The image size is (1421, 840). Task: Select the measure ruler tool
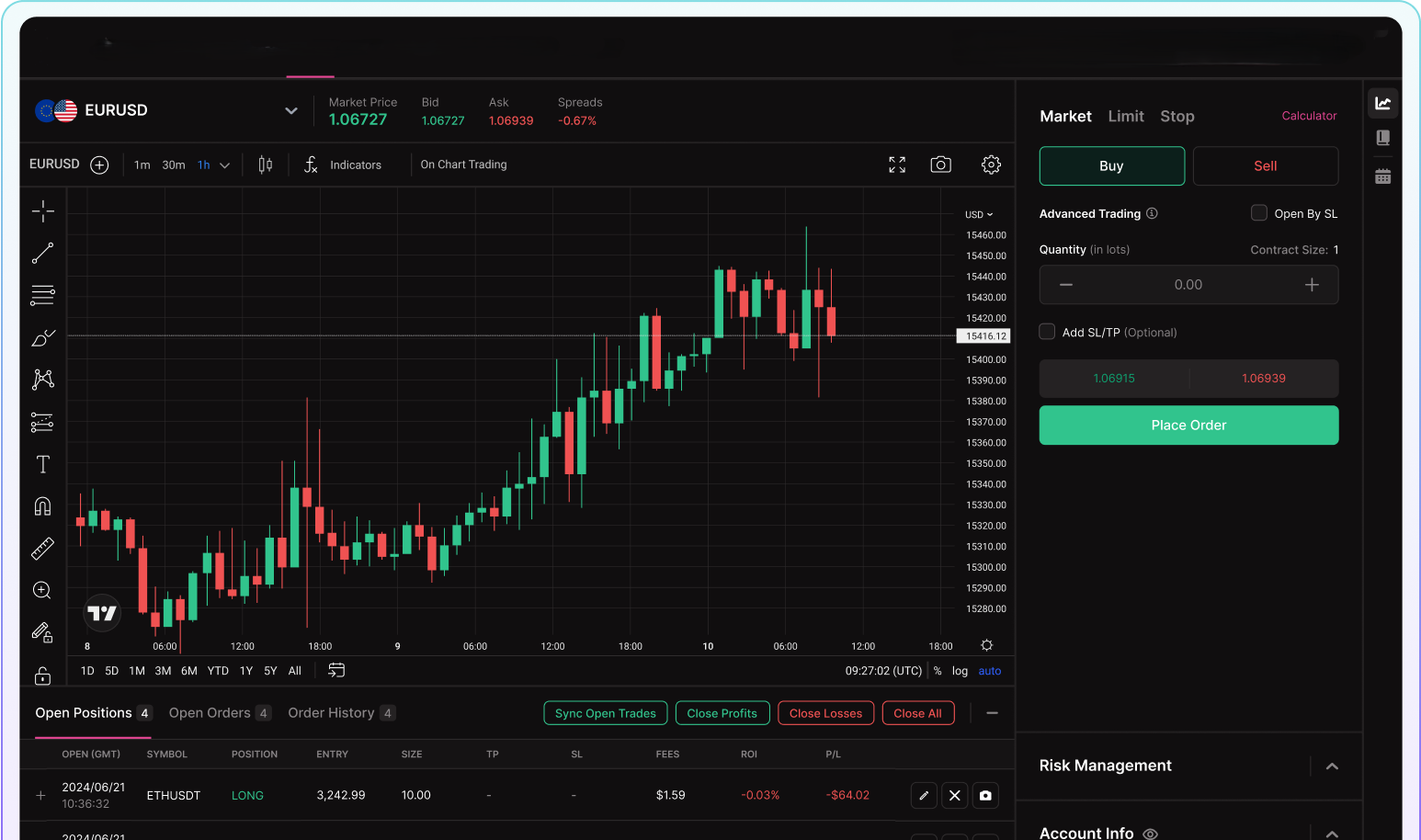[42, 548]
